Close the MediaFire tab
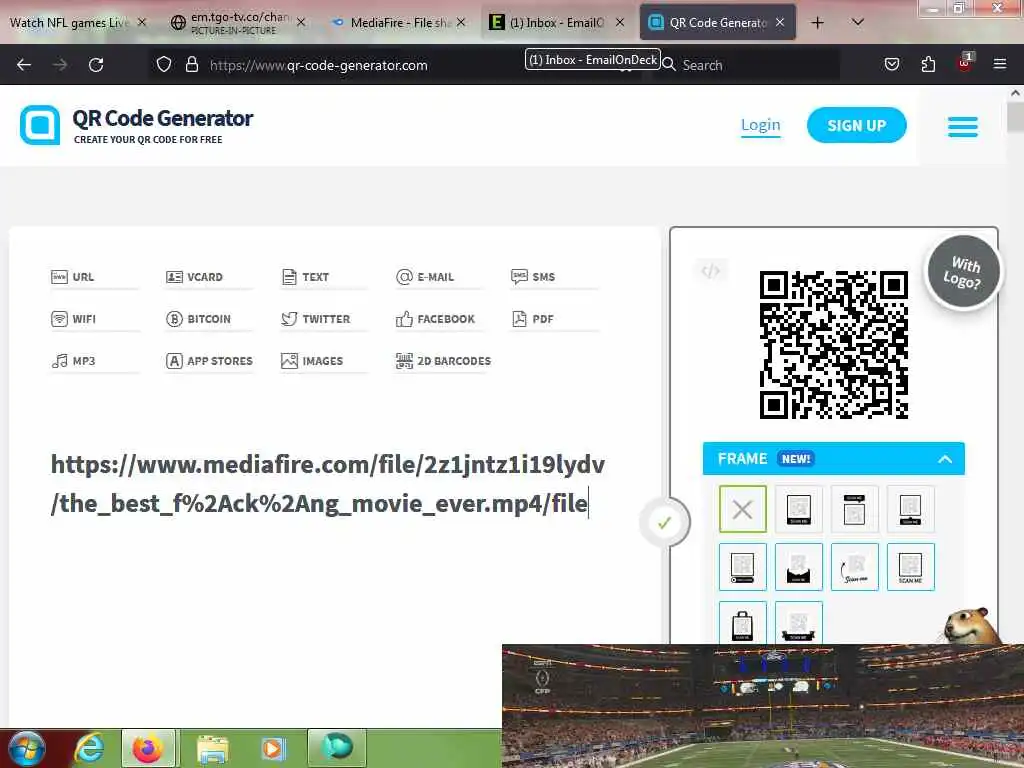Screen dimensions: 1024x768 (461, 22)
